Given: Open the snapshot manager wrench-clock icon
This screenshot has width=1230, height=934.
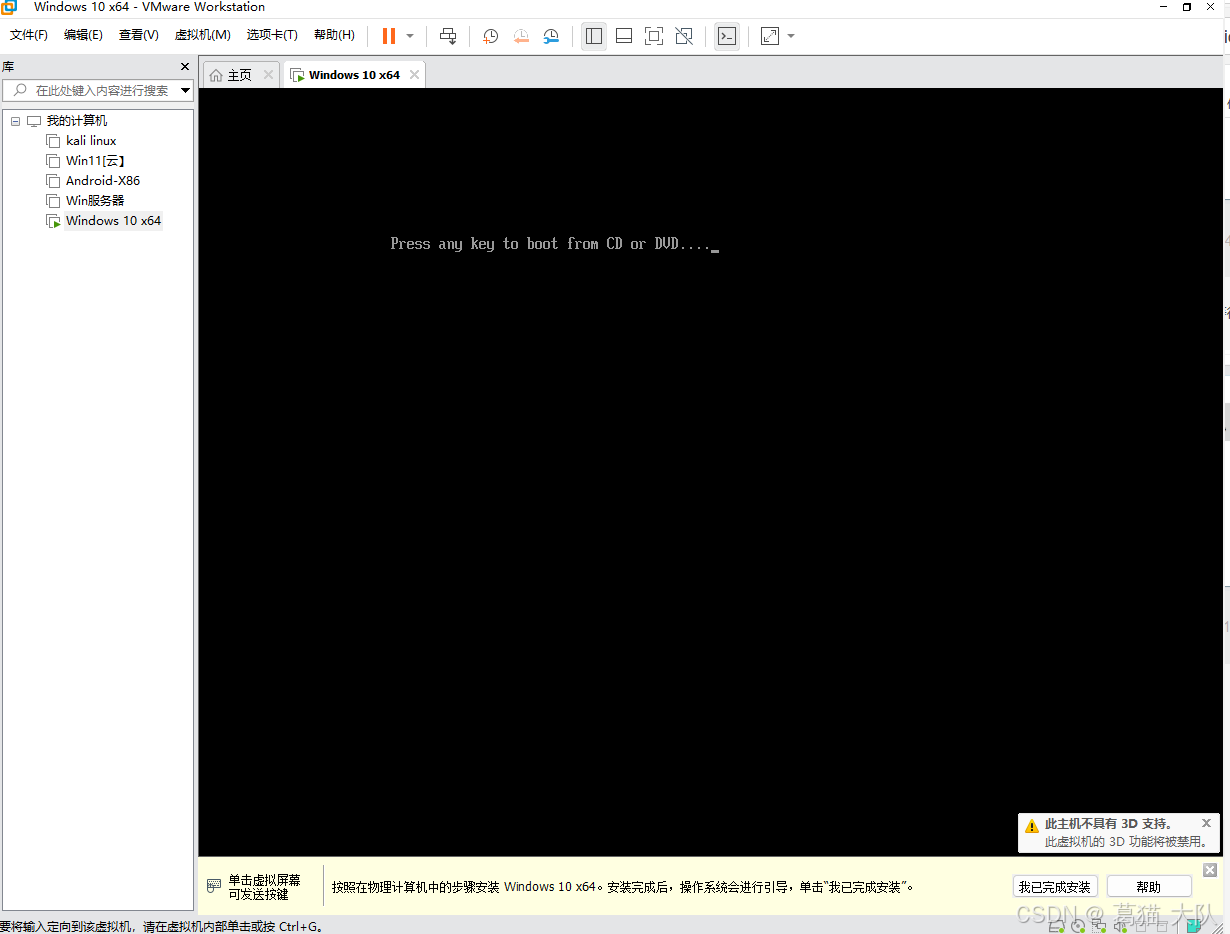Looking at the screenshot, I should pyautogui.click(x=551, y=36).
